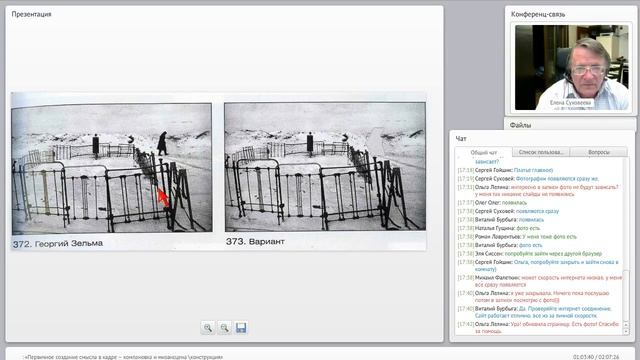The height and width of the screenshot is (360, 640).
Task: Click photo 373 Вариант on the slide
Action: point(325,167)
